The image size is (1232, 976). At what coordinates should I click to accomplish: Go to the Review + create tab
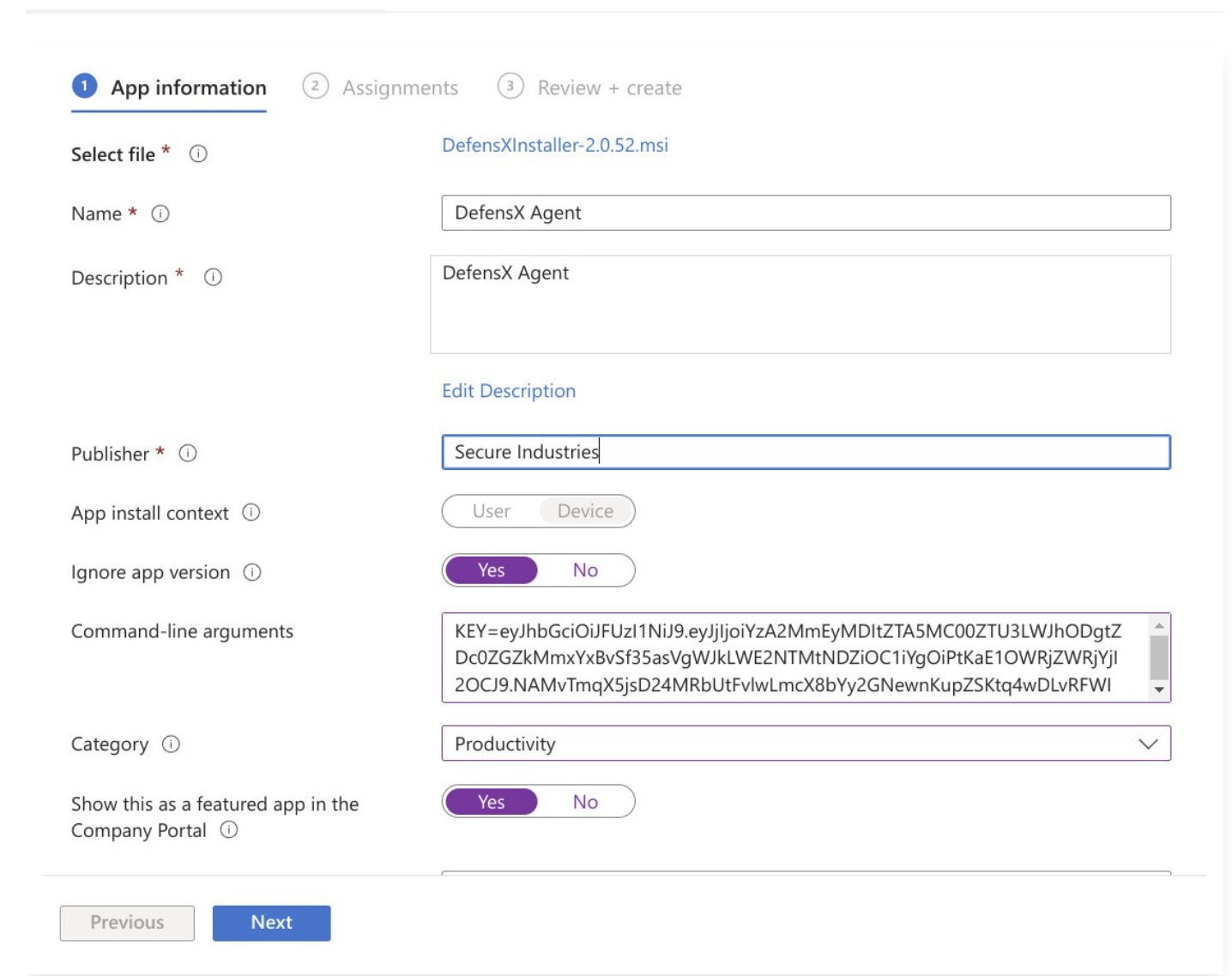coord(590,87)
